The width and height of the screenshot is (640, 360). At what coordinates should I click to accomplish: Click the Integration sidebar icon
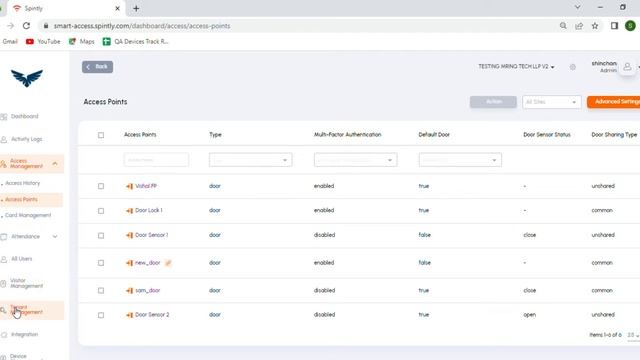pos(4,335)
